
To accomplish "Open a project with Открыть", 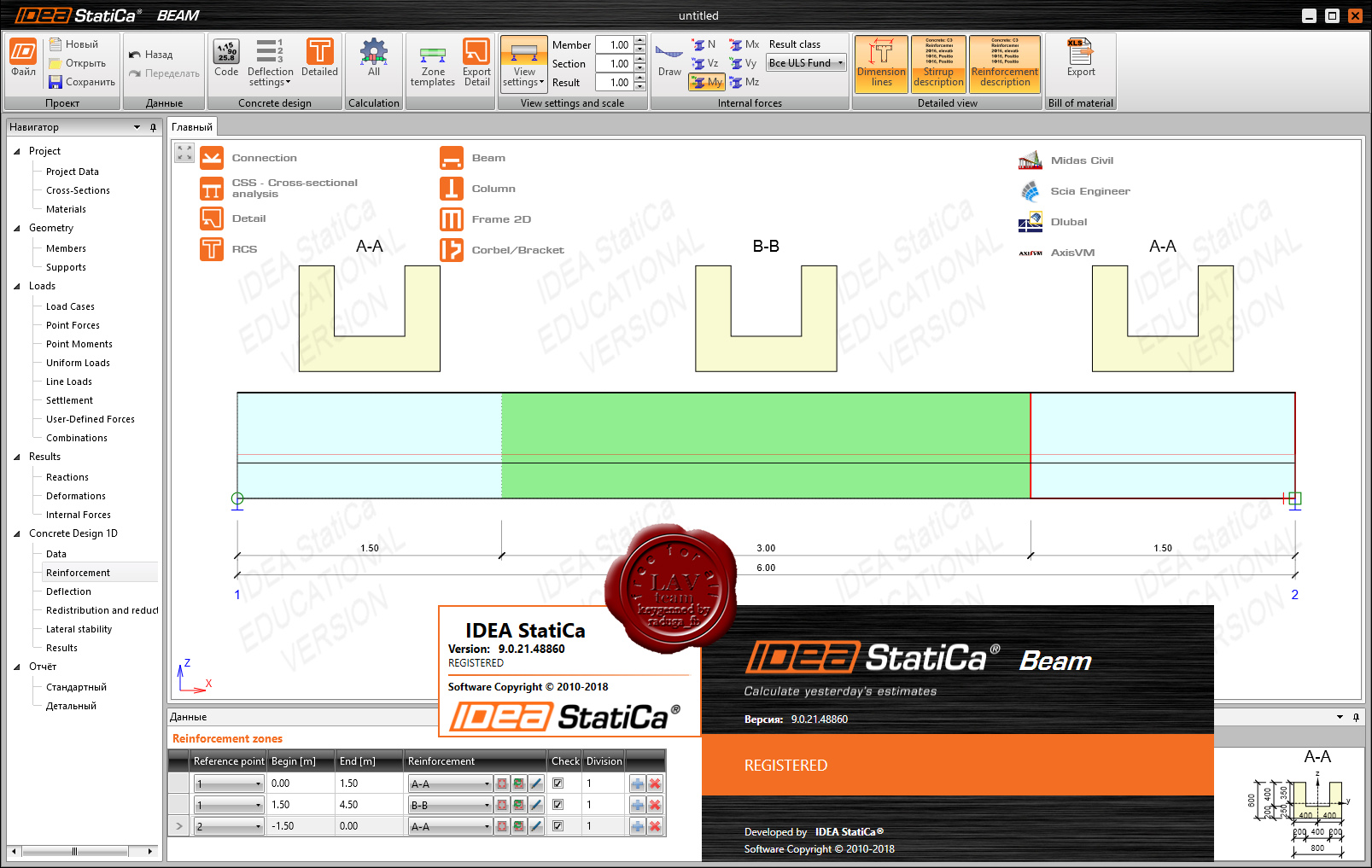I will [77, 63].
